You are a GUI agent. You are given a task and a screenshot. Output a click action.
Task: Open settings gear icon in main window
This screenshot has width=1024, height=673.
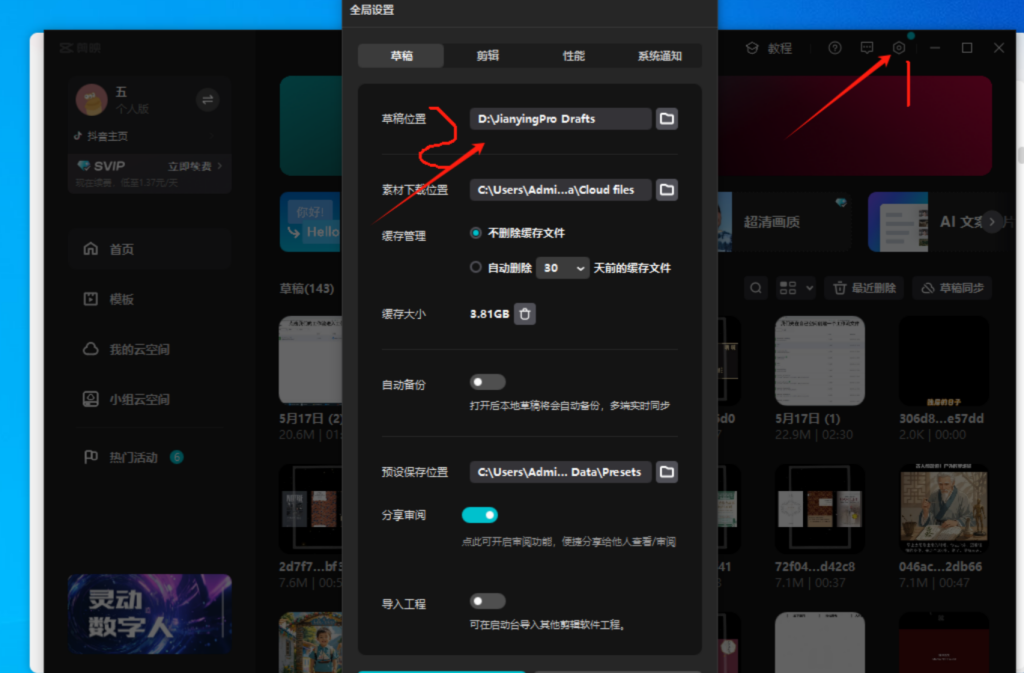899,48
